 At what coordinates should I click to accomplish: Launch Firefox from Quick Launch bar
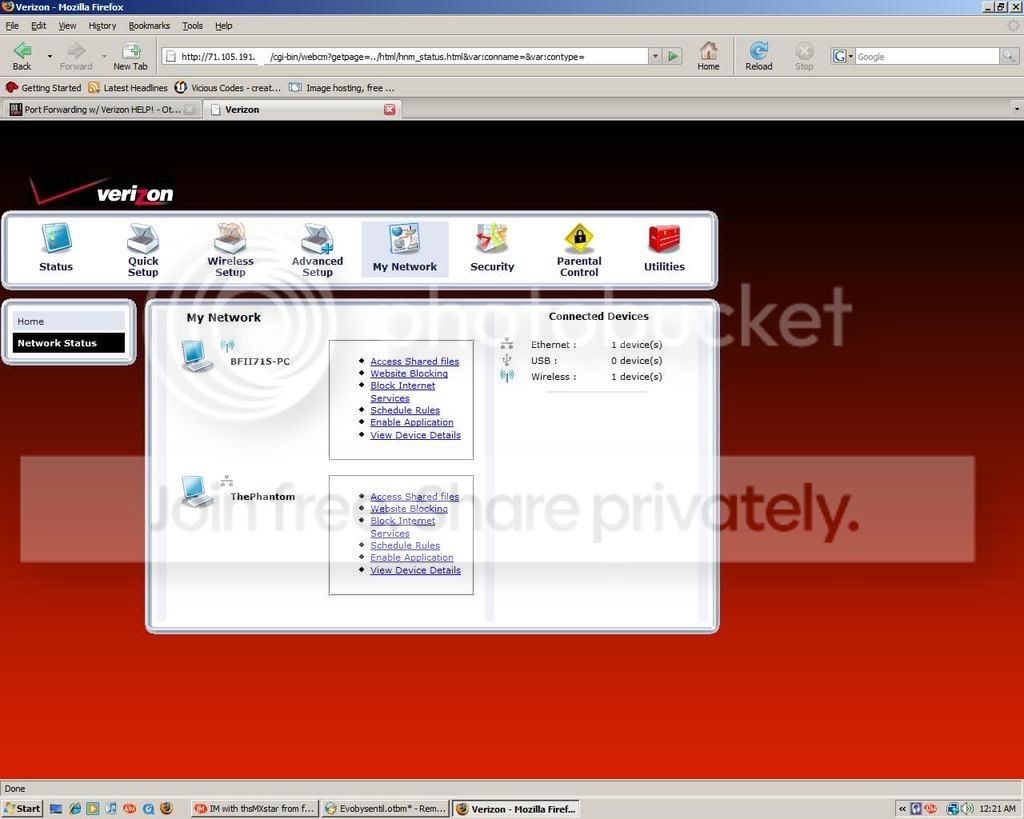pyautogui.click(x=166, y=809)
